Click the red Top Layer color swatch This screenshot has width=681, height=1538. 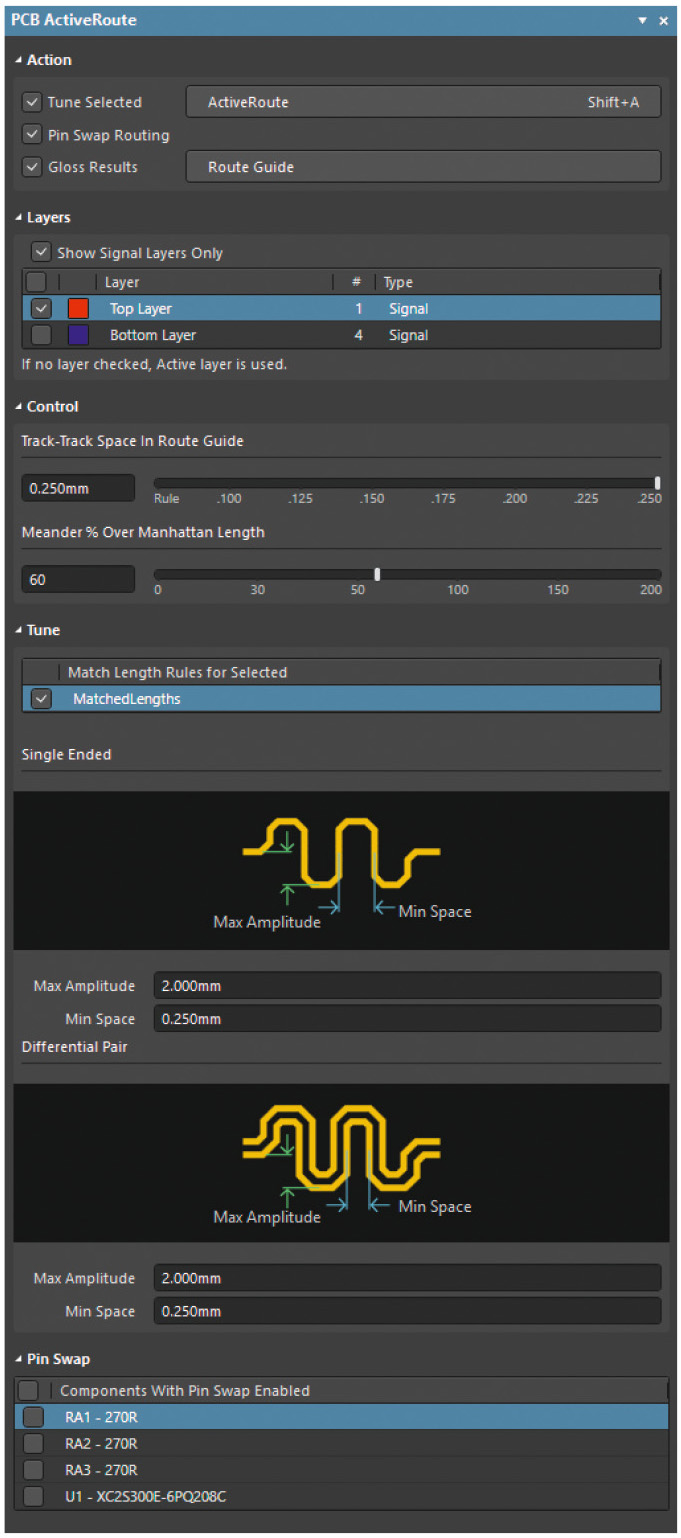[x=78, y=309]
